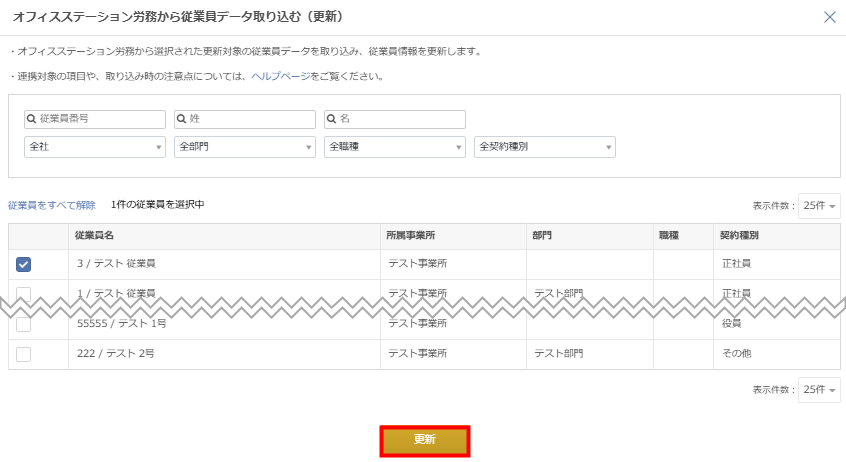
Task: Expand the 全部門 department dropdown
Action: tap(245, 147)
